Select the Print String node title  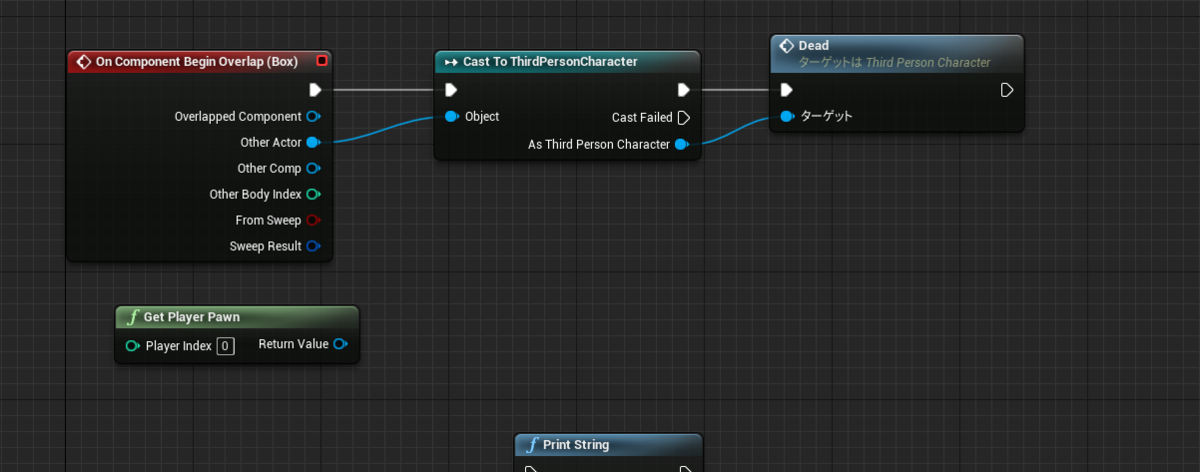[x=576, y=445]
